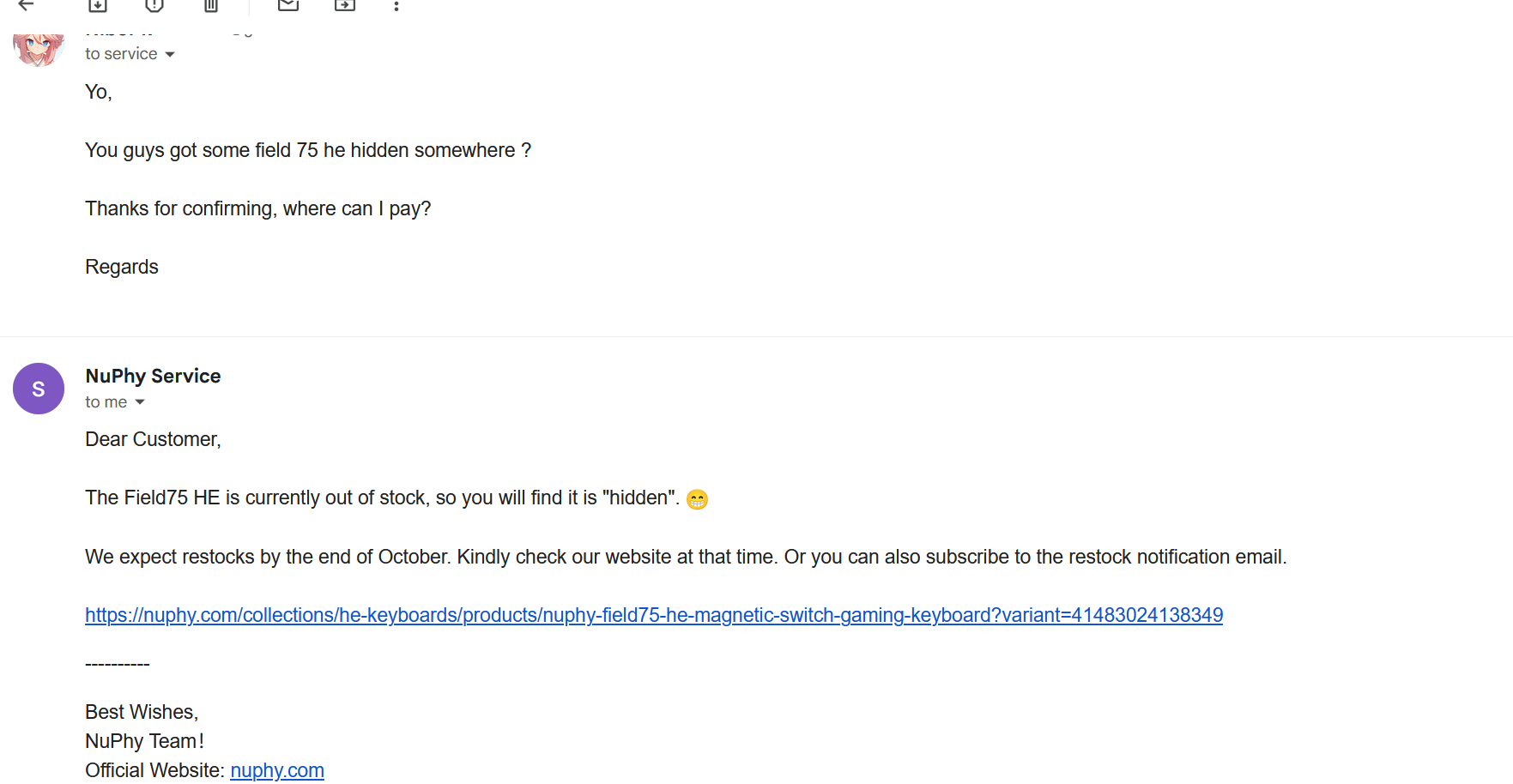The image size is (1513, 784).
Task: Click the sender's anime profile avatar
Action: (39, 50)
